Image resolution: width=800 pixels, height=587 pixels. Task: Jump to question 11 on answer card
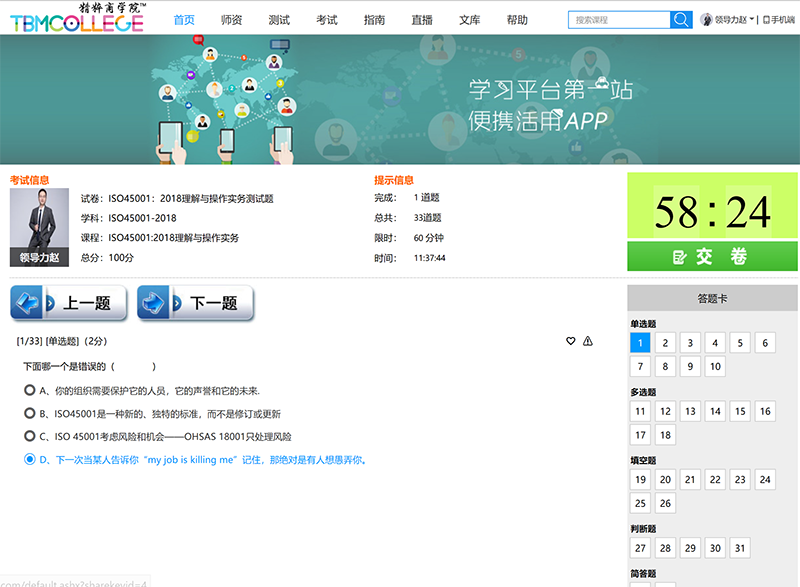click(641, 411)
